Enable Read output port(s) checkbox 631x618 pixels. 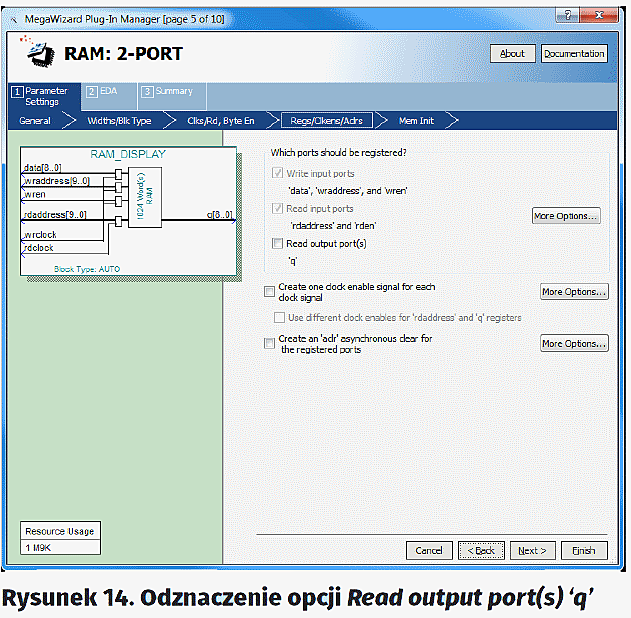(277, 243)
